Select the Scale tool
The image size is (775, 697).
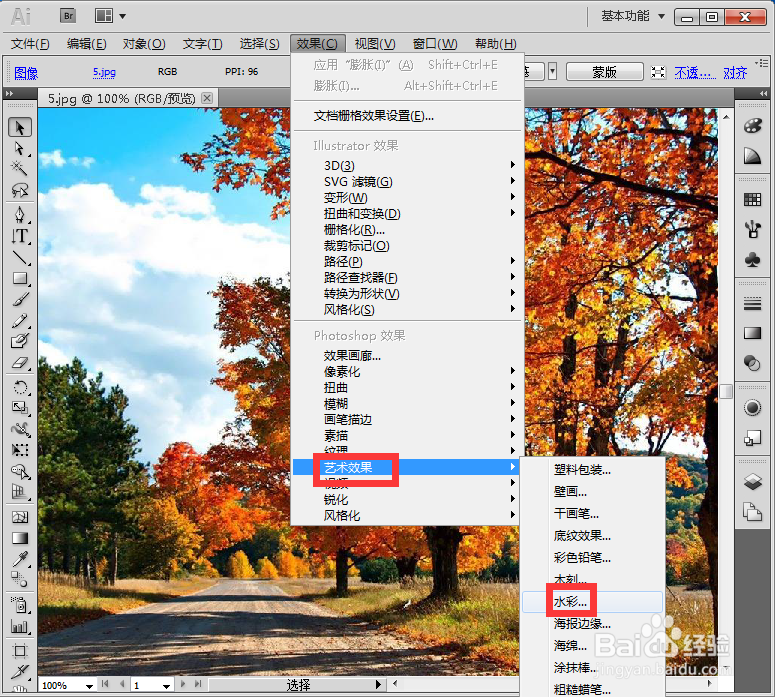point(20,408)
